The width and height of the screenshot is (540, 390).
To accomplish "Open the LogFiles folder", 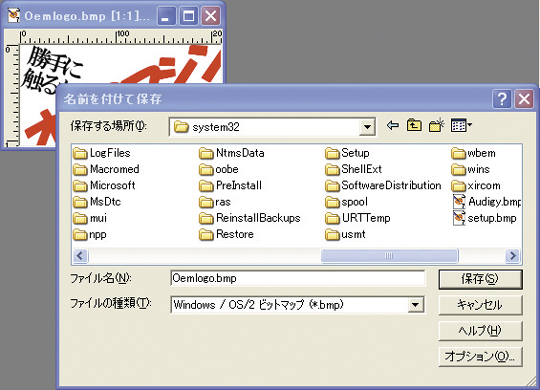I will tap(102, 153).
